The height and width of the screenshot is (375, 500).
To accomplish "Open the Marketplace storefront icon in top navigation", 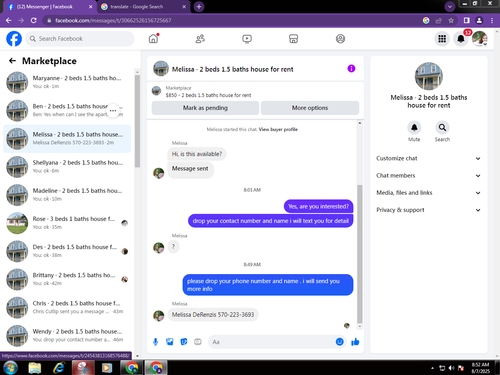I will [x=293, y=39].
